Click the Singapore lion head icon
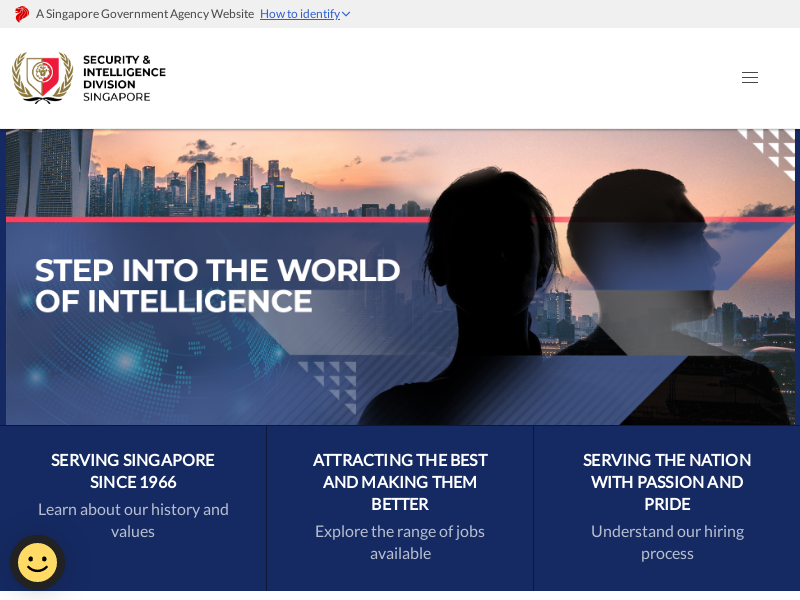Viewport: 800px width, 600px height. click(x=22, y=14)
